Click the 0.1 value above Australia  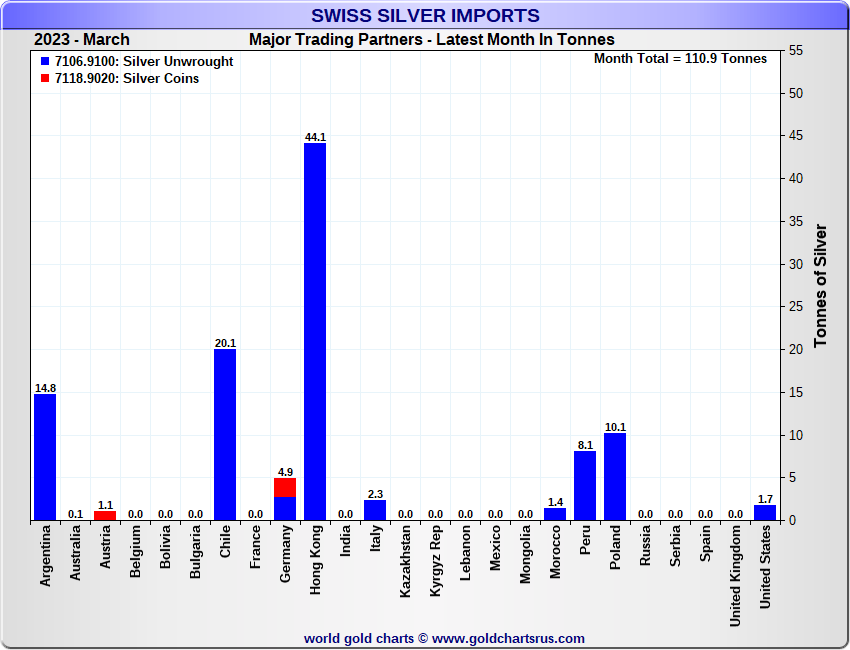click(x=75, y=514)
